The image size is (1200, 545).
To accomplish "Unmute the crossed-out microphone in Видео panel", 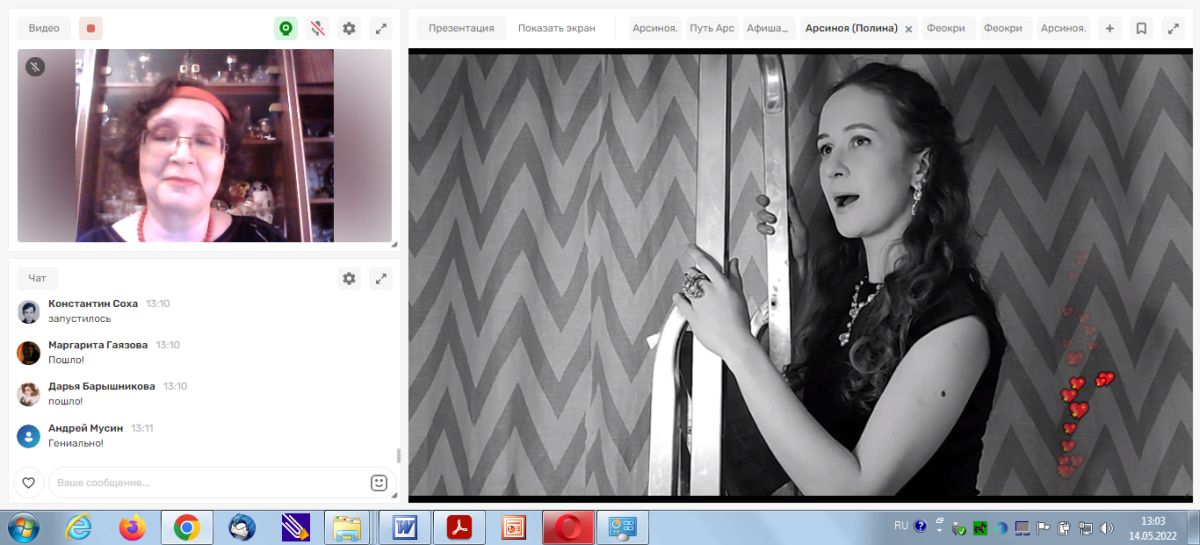I will [318, 29].
